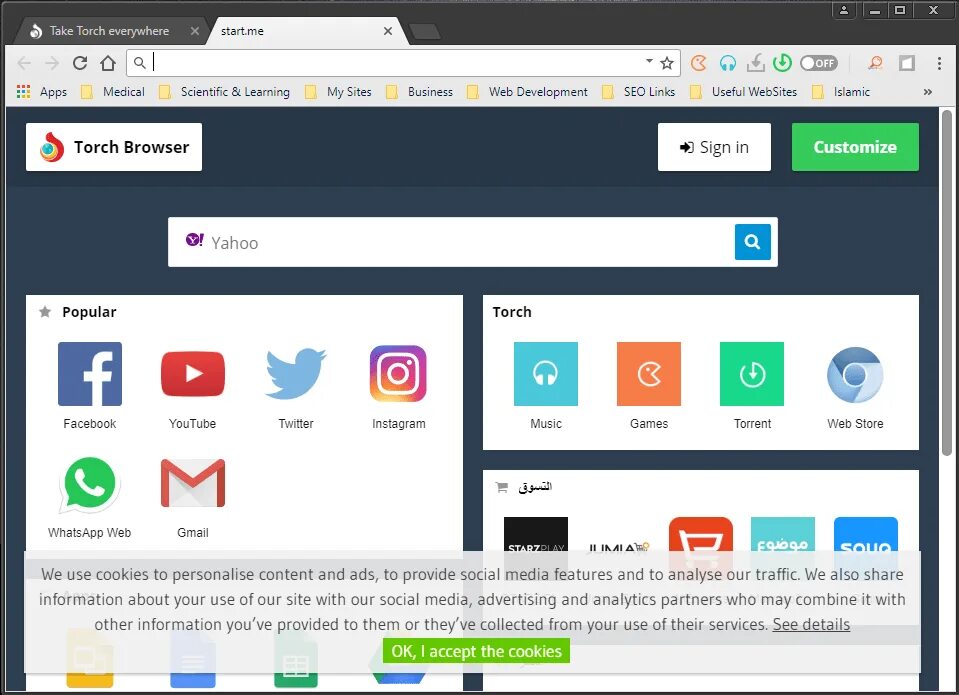Toggle the OFF switch in toolbar
The height and width of the screenshot is (695, 959).
pos(818,63)
